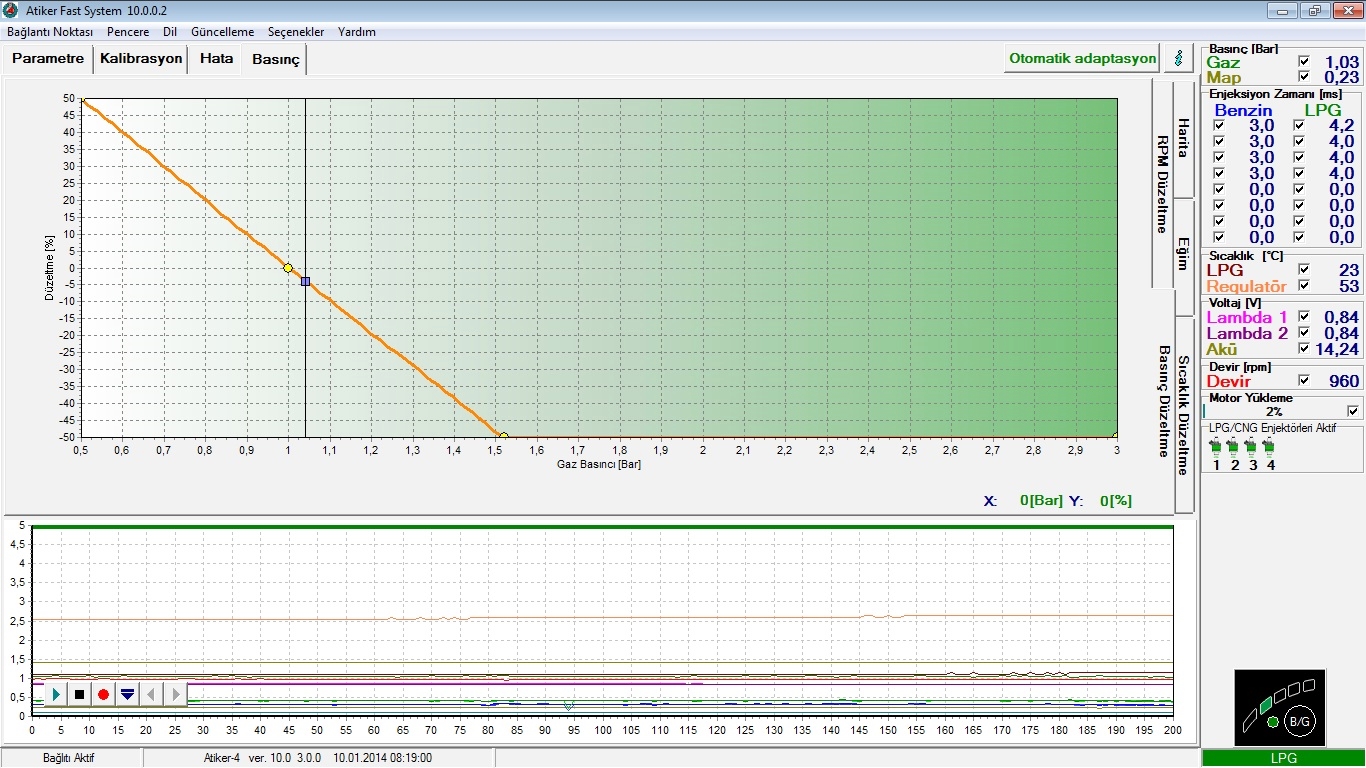Click the Map value 0,23
Image resolution: width=1366 pixels, height=768 pixels.
coord(1342,78)
